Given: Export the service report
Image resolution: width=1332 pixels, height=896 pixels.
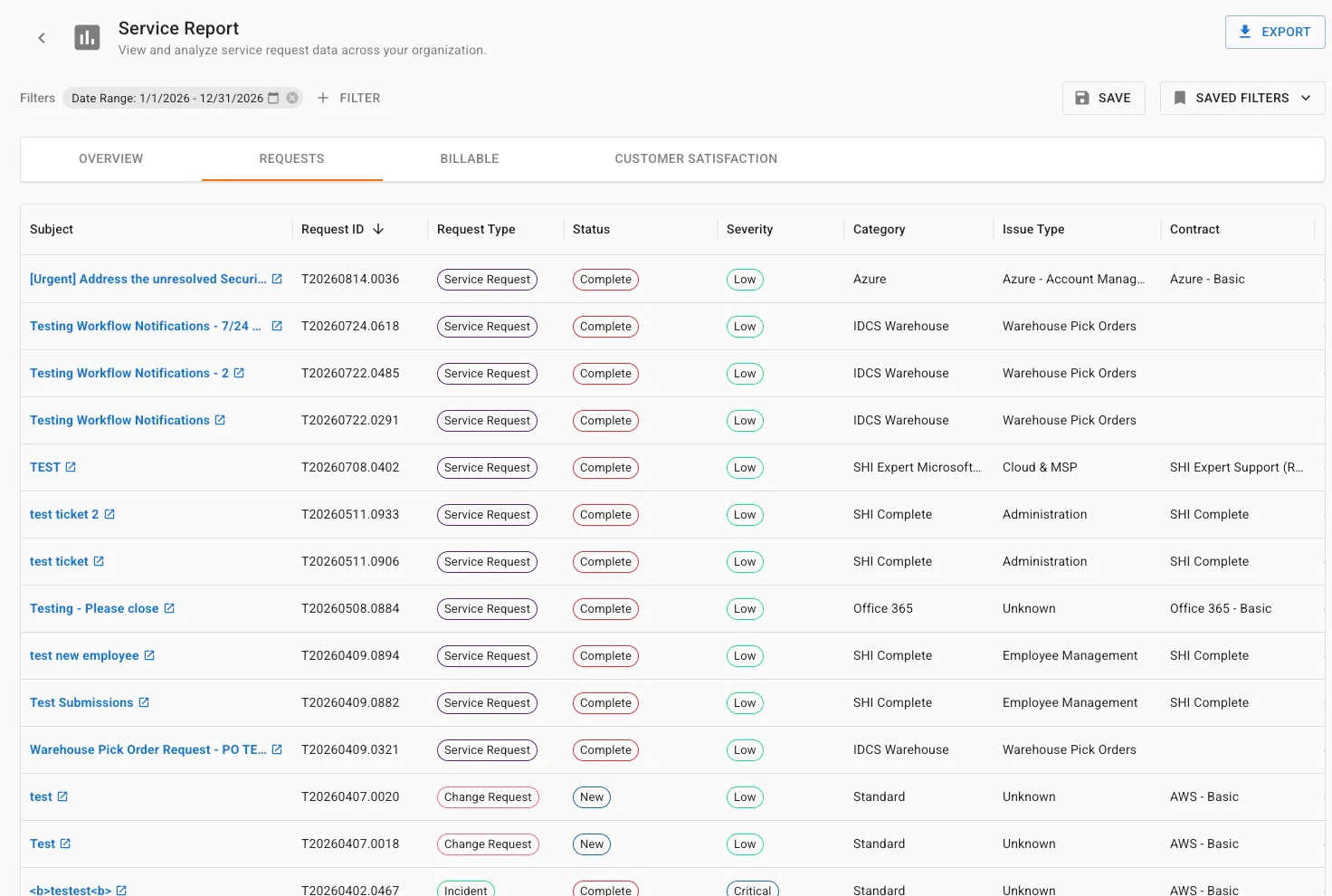Looking at the screenshot, I should [x=1274, y=32].
